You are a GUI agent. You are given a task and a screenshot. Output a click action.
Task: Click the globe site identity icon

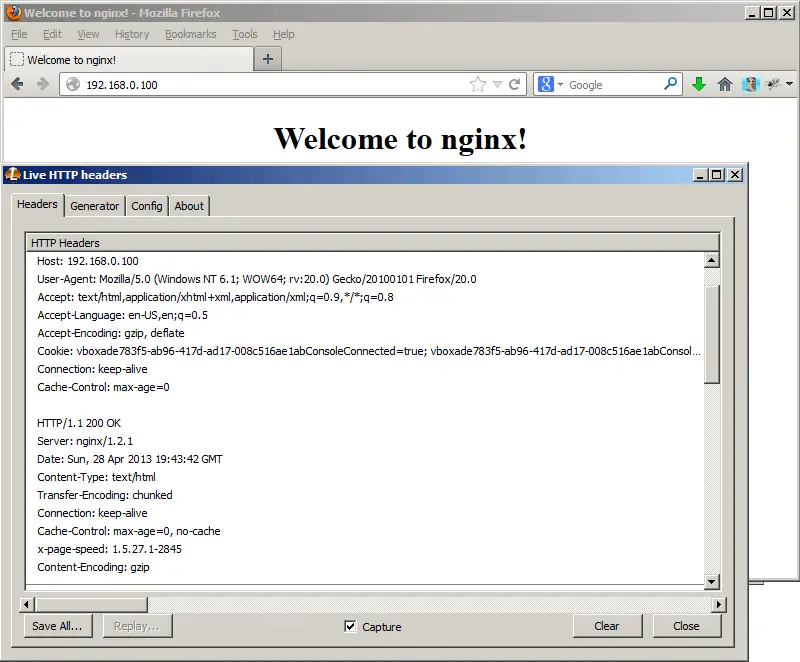click(x=73, y=84)
